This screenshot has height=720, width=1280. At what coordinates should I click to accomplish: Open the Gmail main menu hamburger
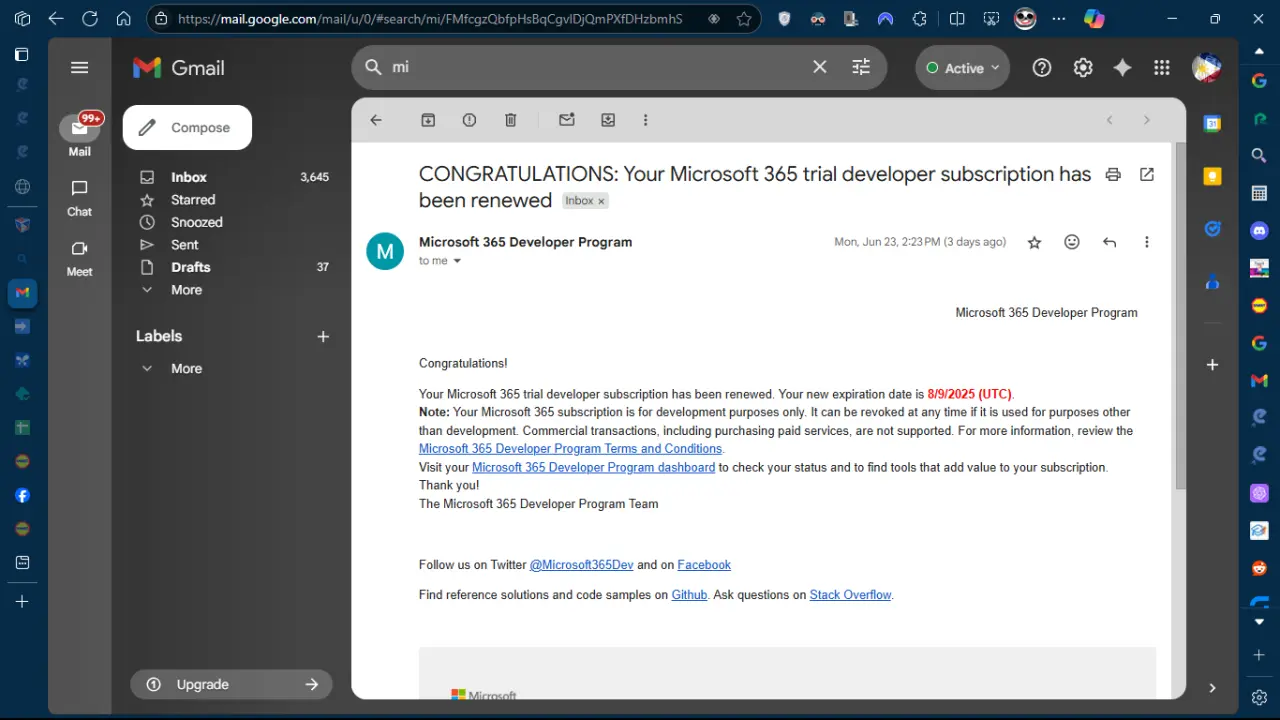(80, 68)
